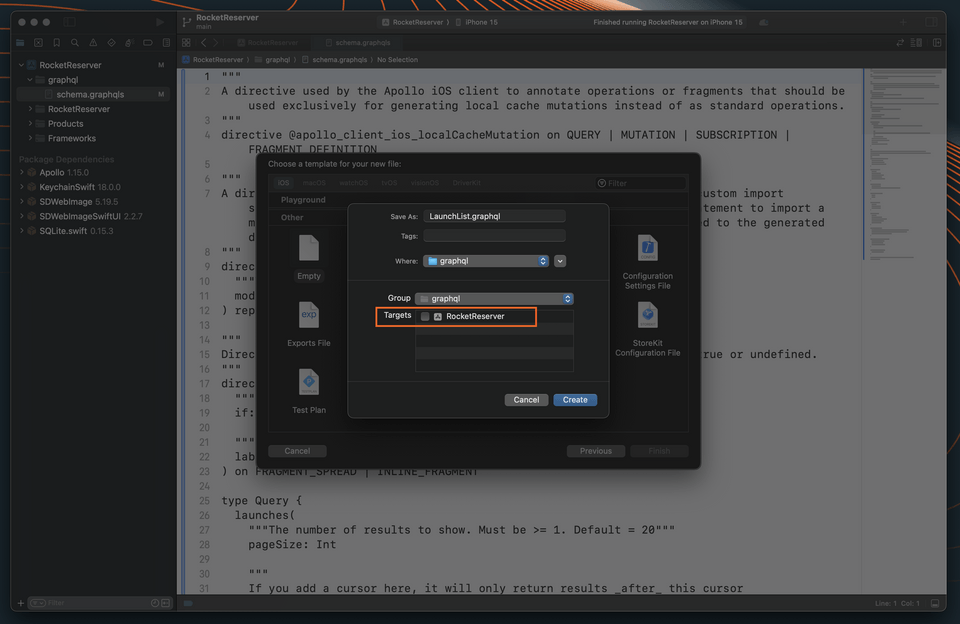960x624 pixels.
Task: Switch to the iOS platform tab
Action: tap(283, 183)
